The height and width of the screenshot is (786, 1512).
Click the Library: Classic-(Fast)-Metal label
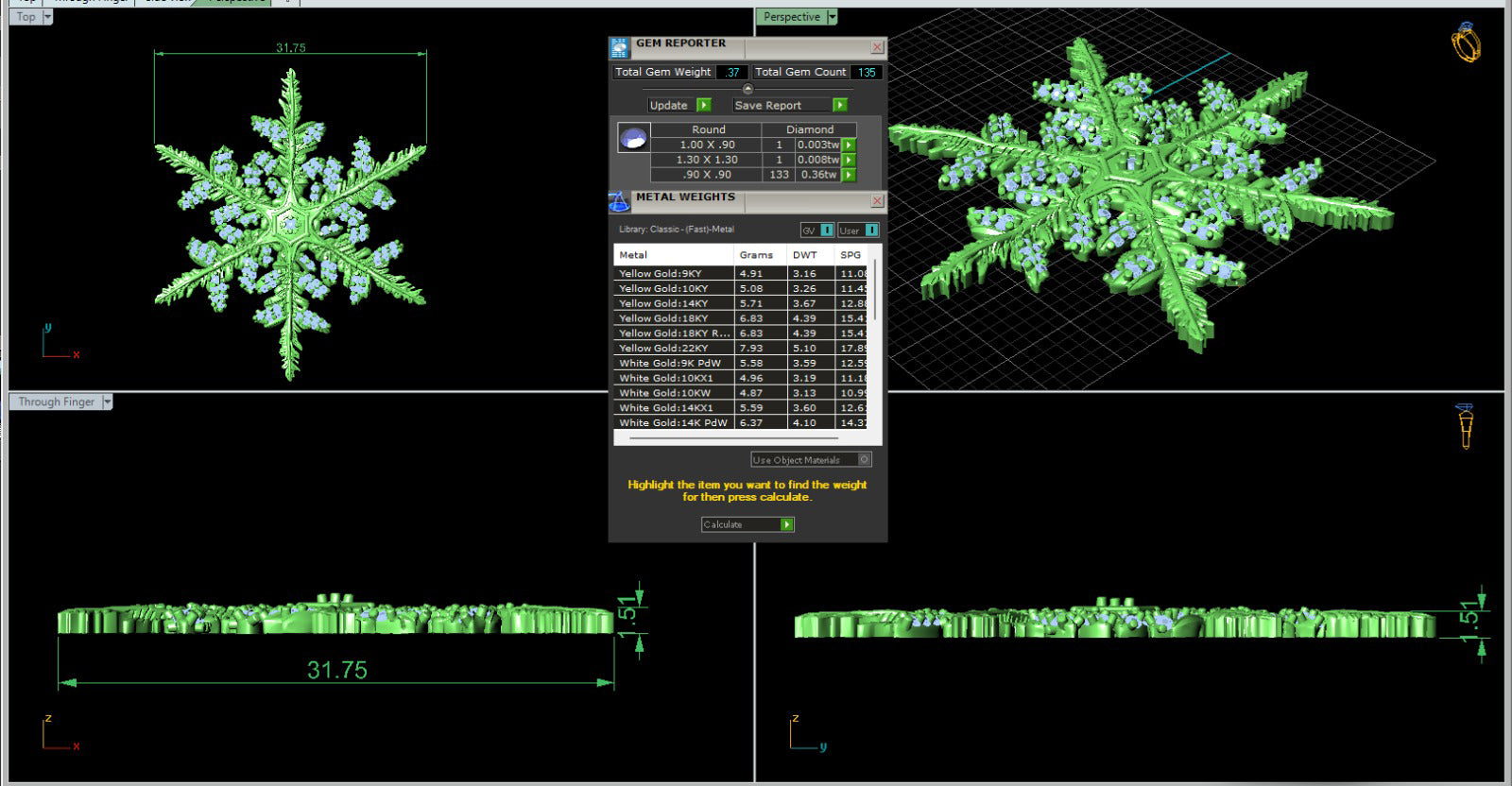pyautogui.click(x=676, y=230)
